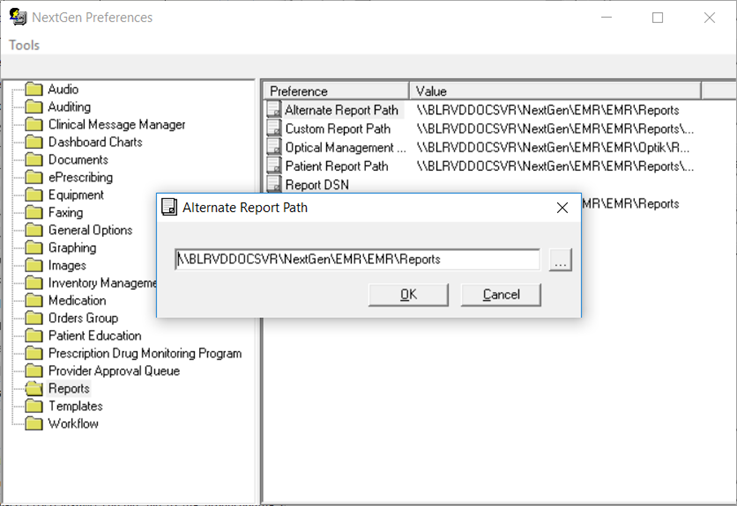Click the report path text field
Viewport: 737px width, 506px height.
[357, 259]
